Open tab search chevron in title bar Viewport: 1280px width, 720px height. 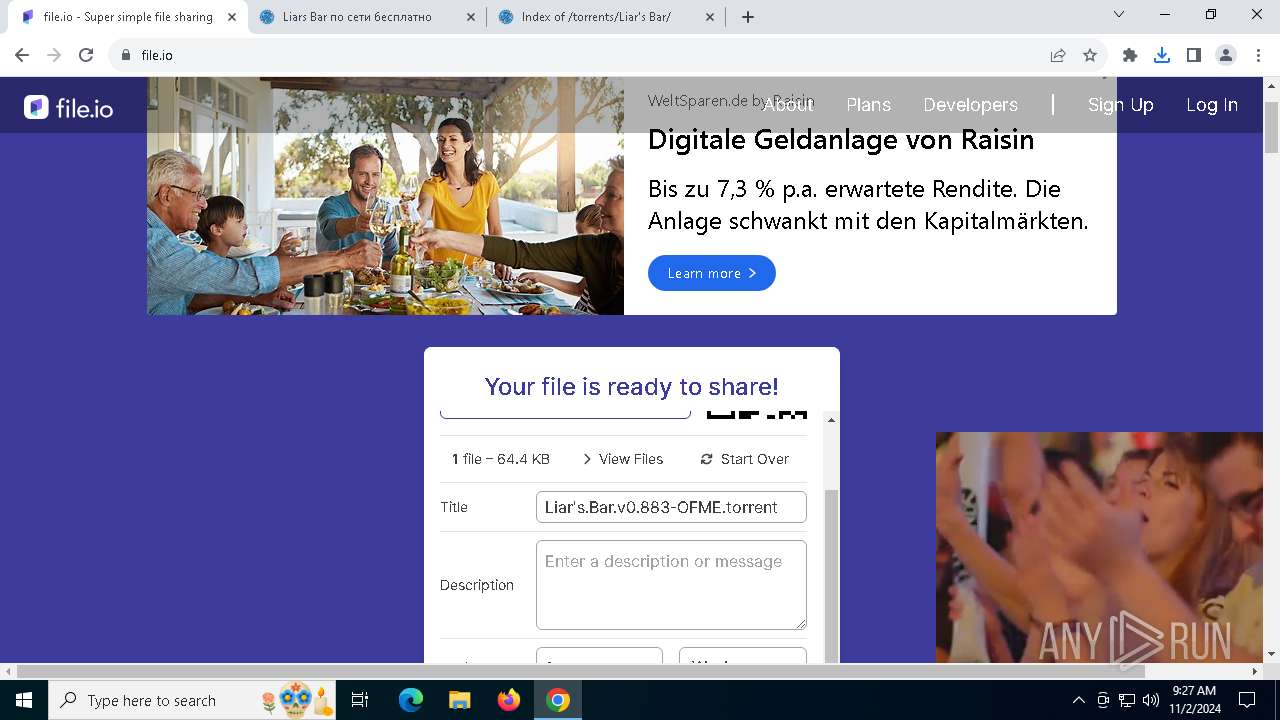tap(1119, 14)
